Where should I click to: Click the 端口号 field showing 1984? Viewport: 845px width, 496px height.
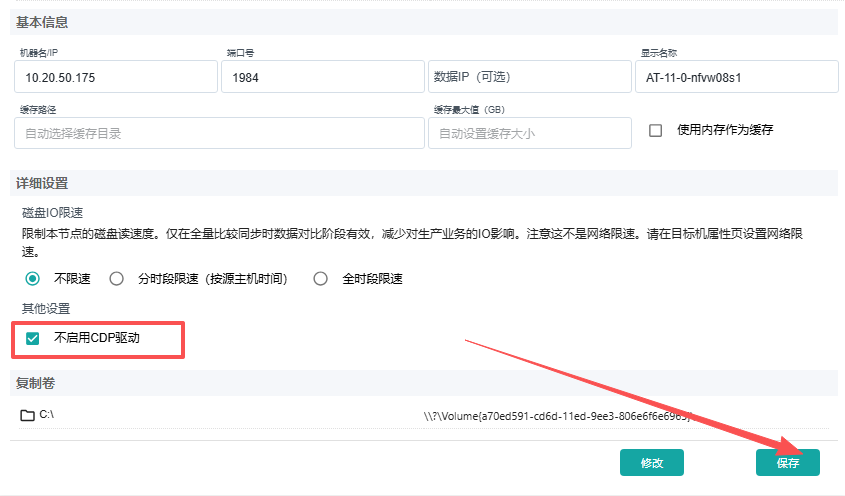[x=322, y=77]
